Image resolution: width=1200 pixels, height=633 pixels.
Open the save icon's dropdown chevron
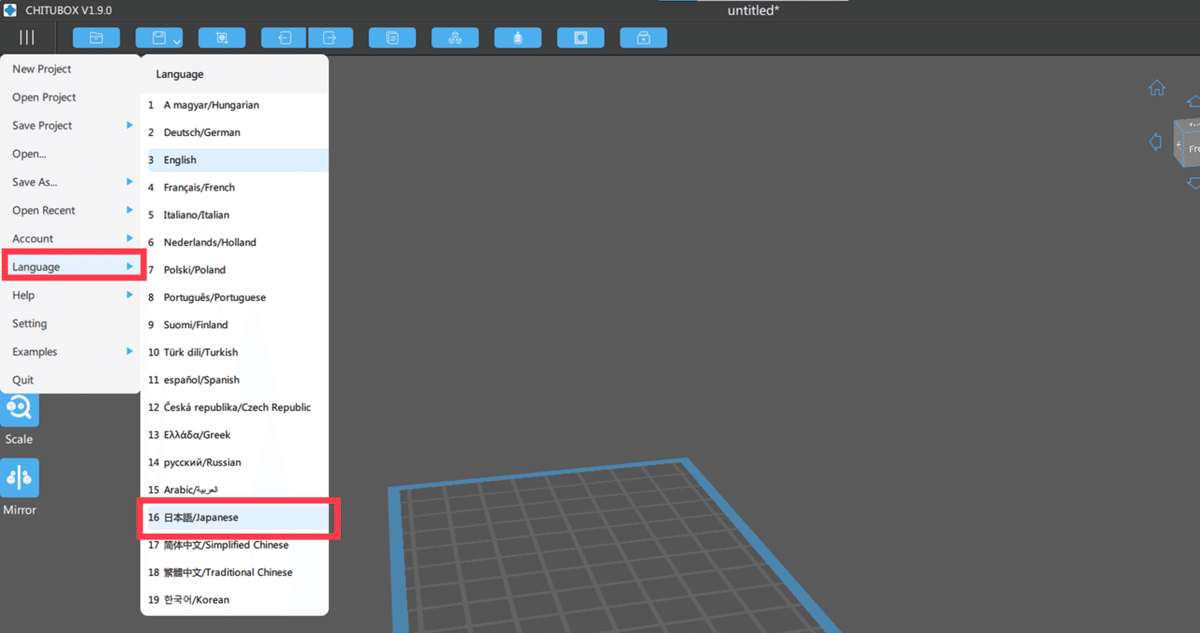tap(177, 41)
